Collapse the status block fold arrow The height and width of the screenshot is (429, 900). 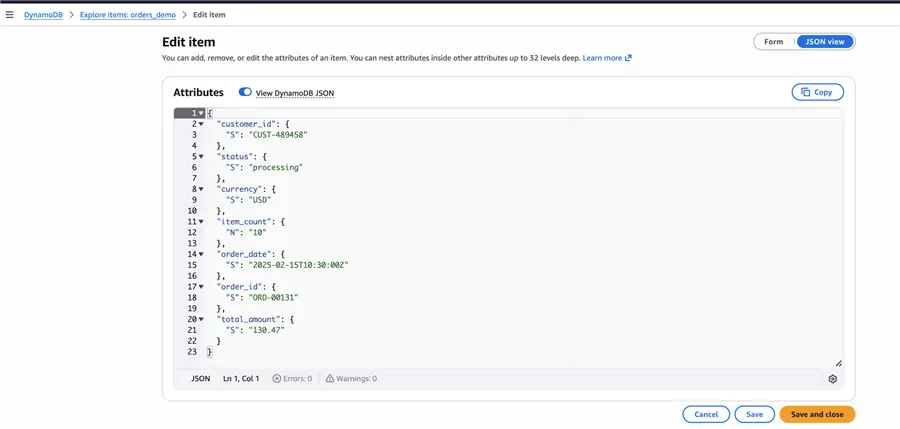(201, 156)
